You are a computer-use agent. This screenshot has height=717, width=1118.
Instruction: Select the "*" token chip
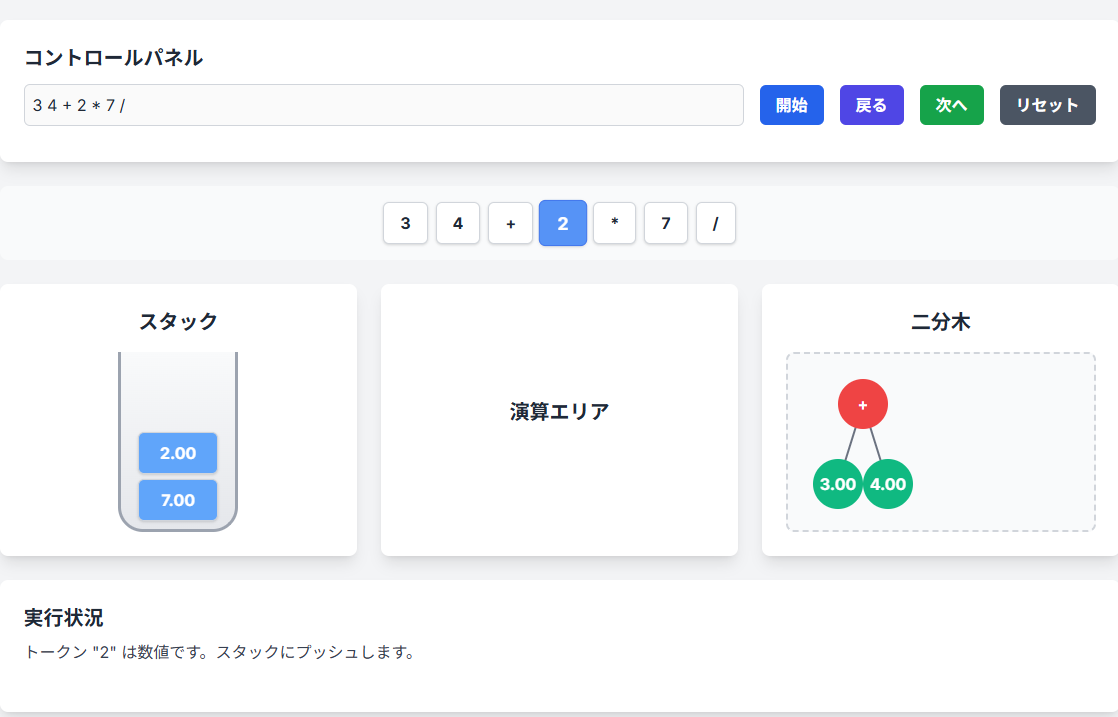pos(615,223)
